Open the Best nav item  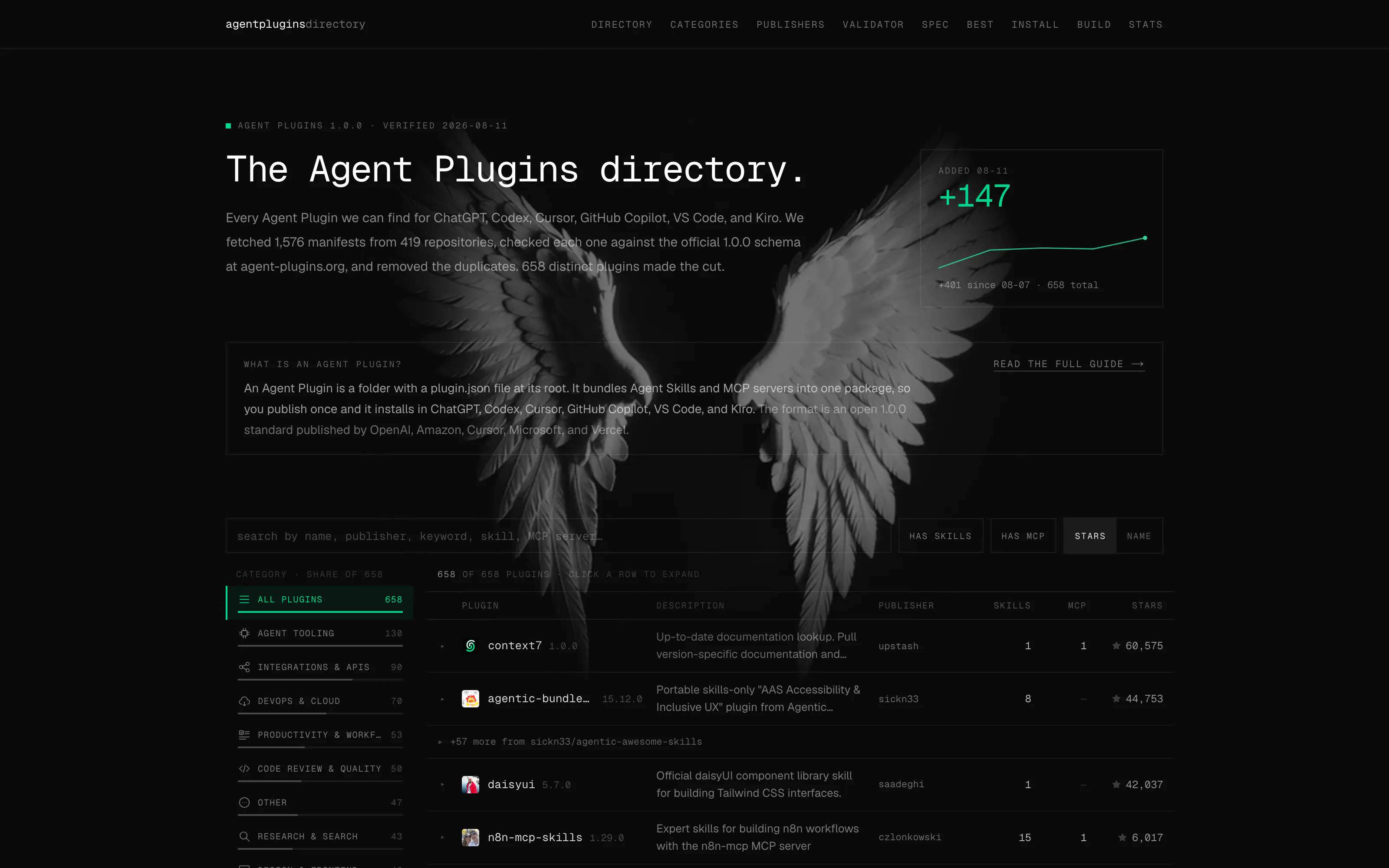(980, 25)
